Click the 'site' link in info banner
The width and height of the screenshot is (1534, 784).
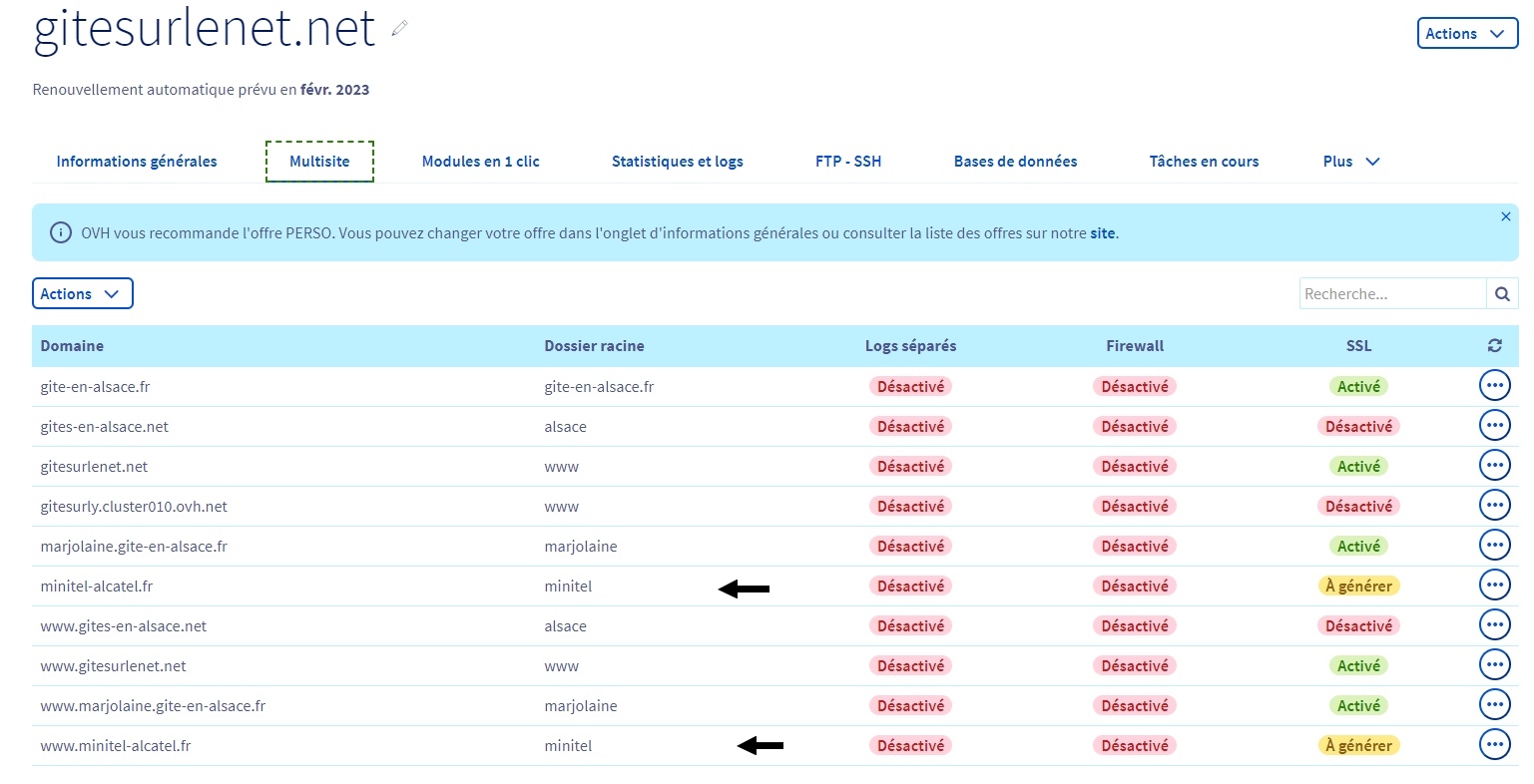click(x=1102, y=233)
